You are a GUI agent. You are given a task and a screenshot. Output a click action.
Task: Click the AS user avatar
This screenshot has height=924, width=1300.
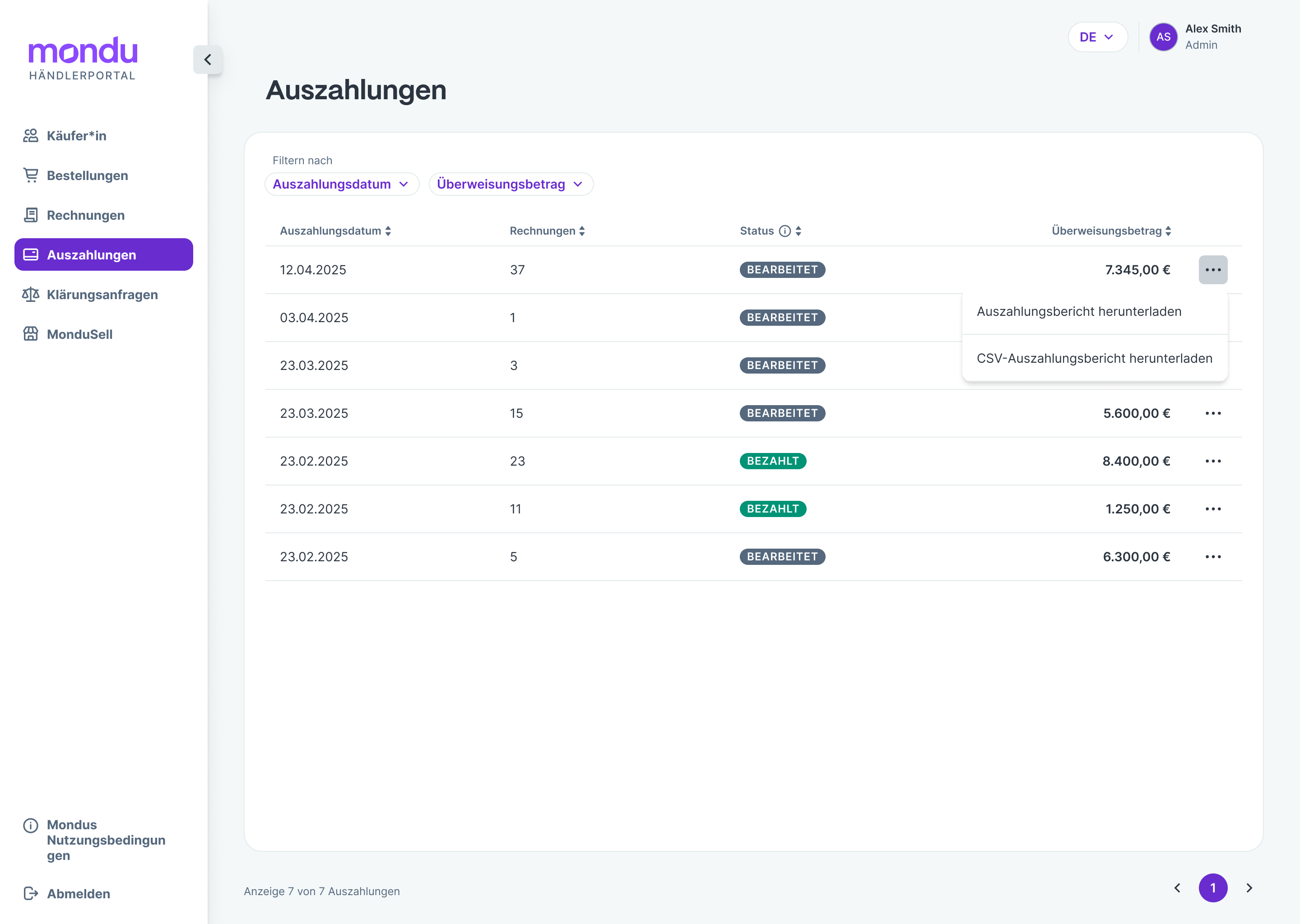[1163, 37]
